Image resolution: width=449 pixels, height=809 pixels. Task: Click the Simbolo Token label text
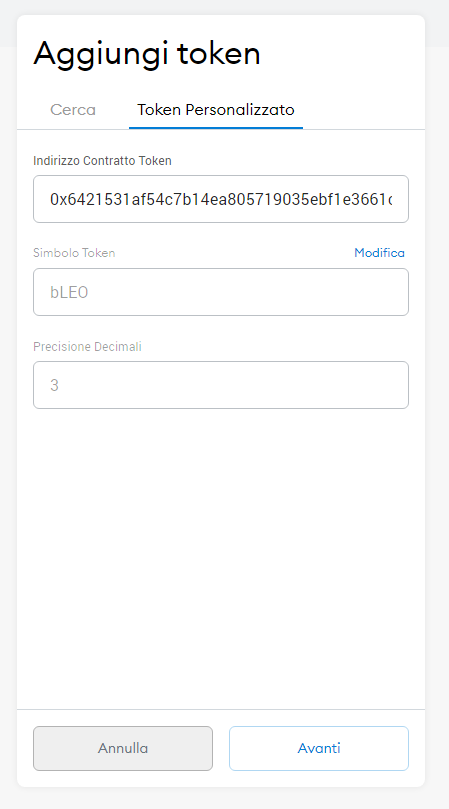tap(74, 253)
